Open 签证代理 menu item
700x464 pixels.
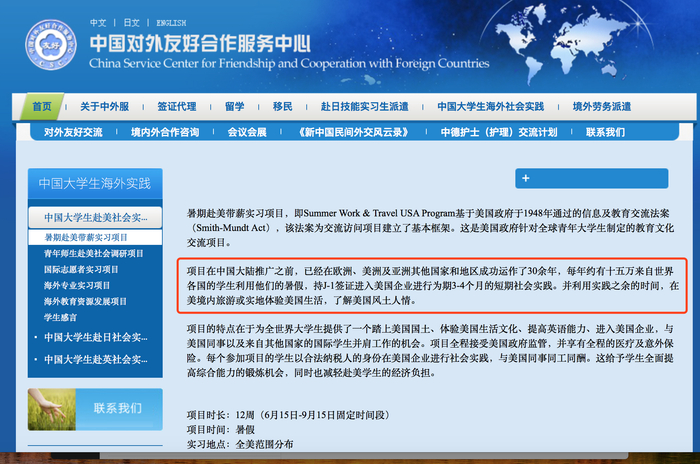tap(177, 106)
